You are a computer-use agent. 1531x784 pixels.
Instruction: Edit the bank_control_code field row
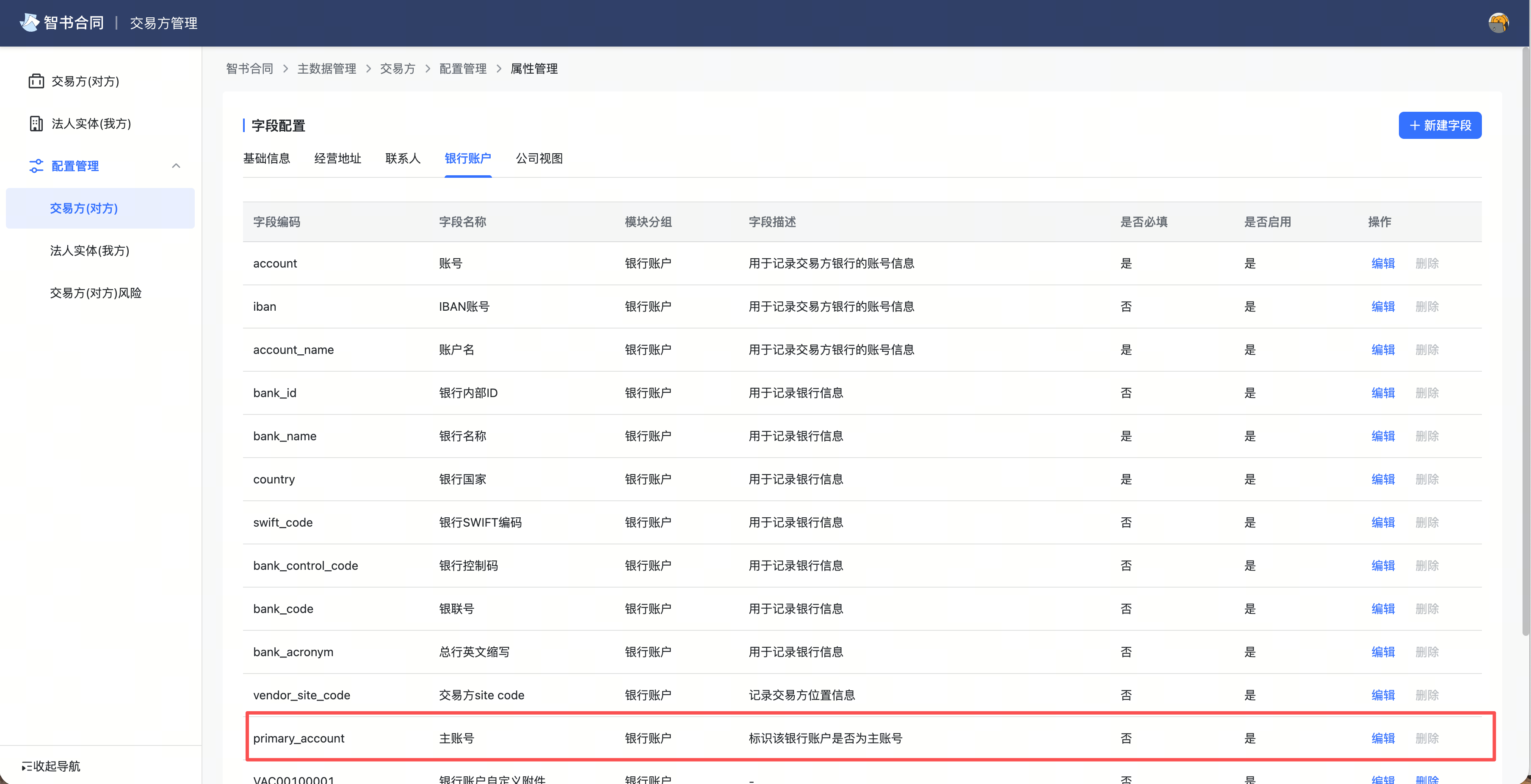pyautogui.click(x=1383, y=565)
